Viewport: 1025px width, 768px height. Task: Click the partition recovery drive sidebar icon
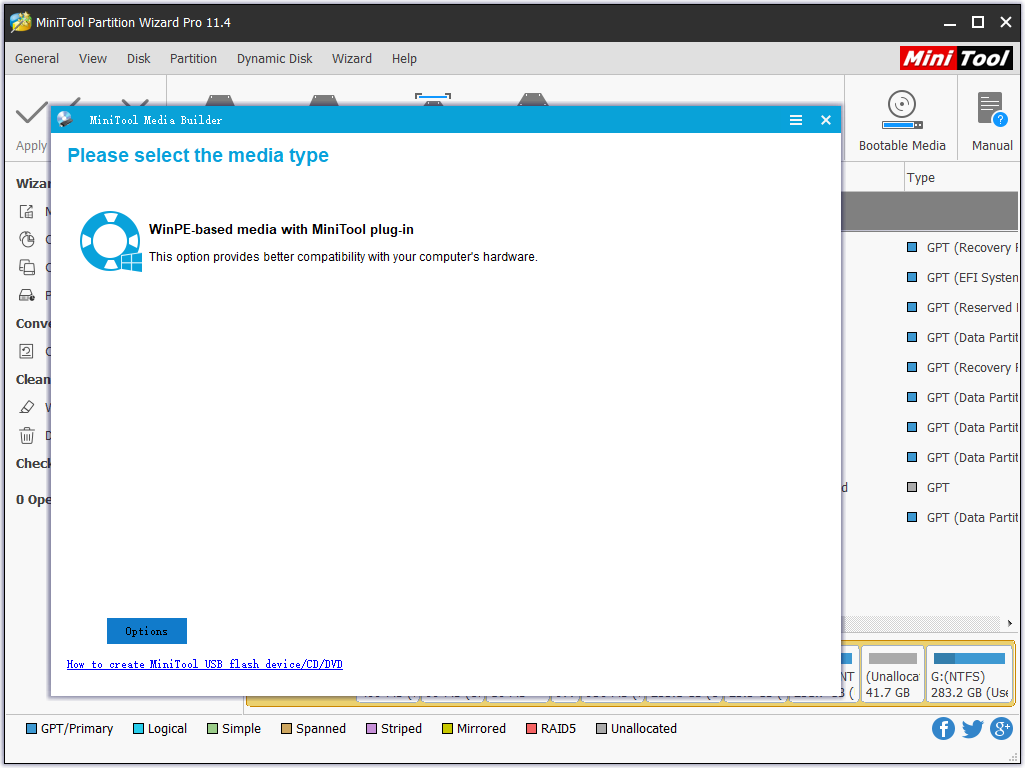27,295
